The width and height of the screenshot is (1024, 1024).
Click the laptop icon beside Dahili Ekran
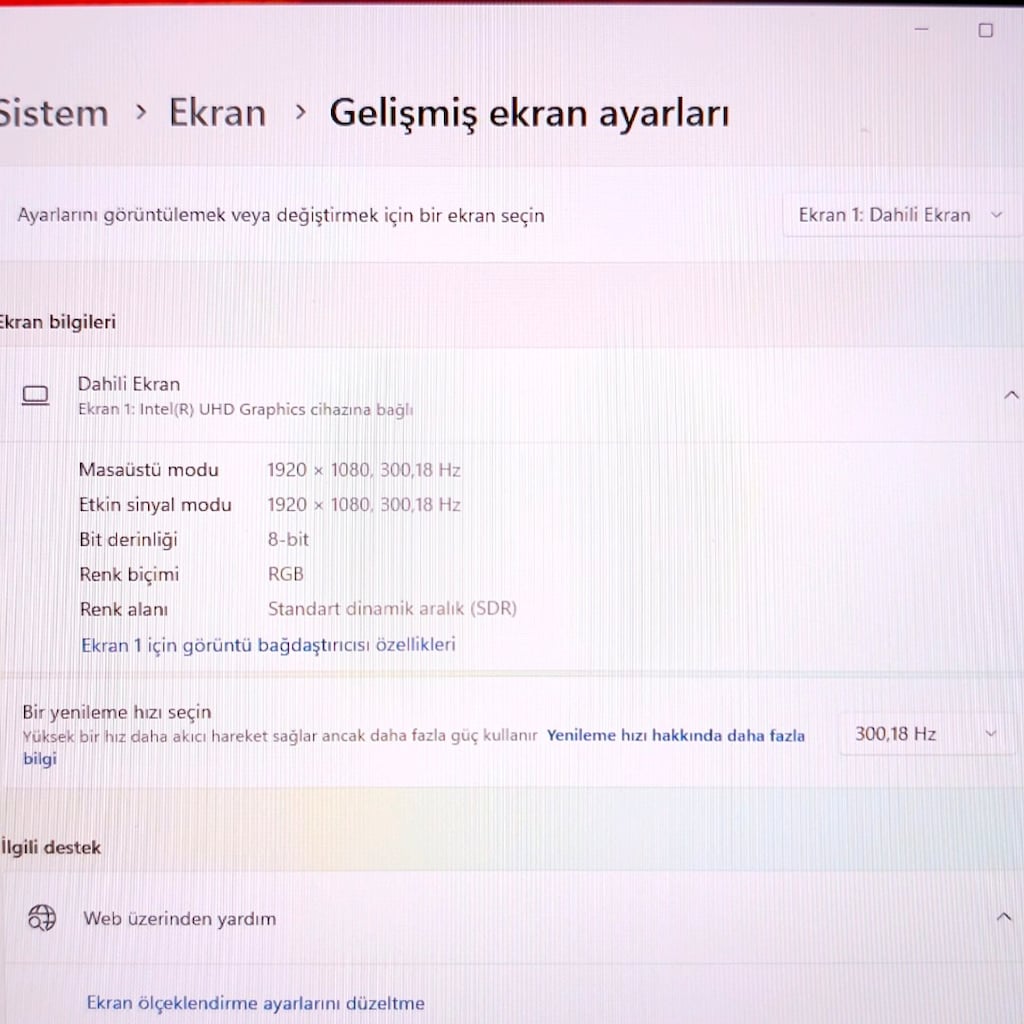tap(35, 395)
